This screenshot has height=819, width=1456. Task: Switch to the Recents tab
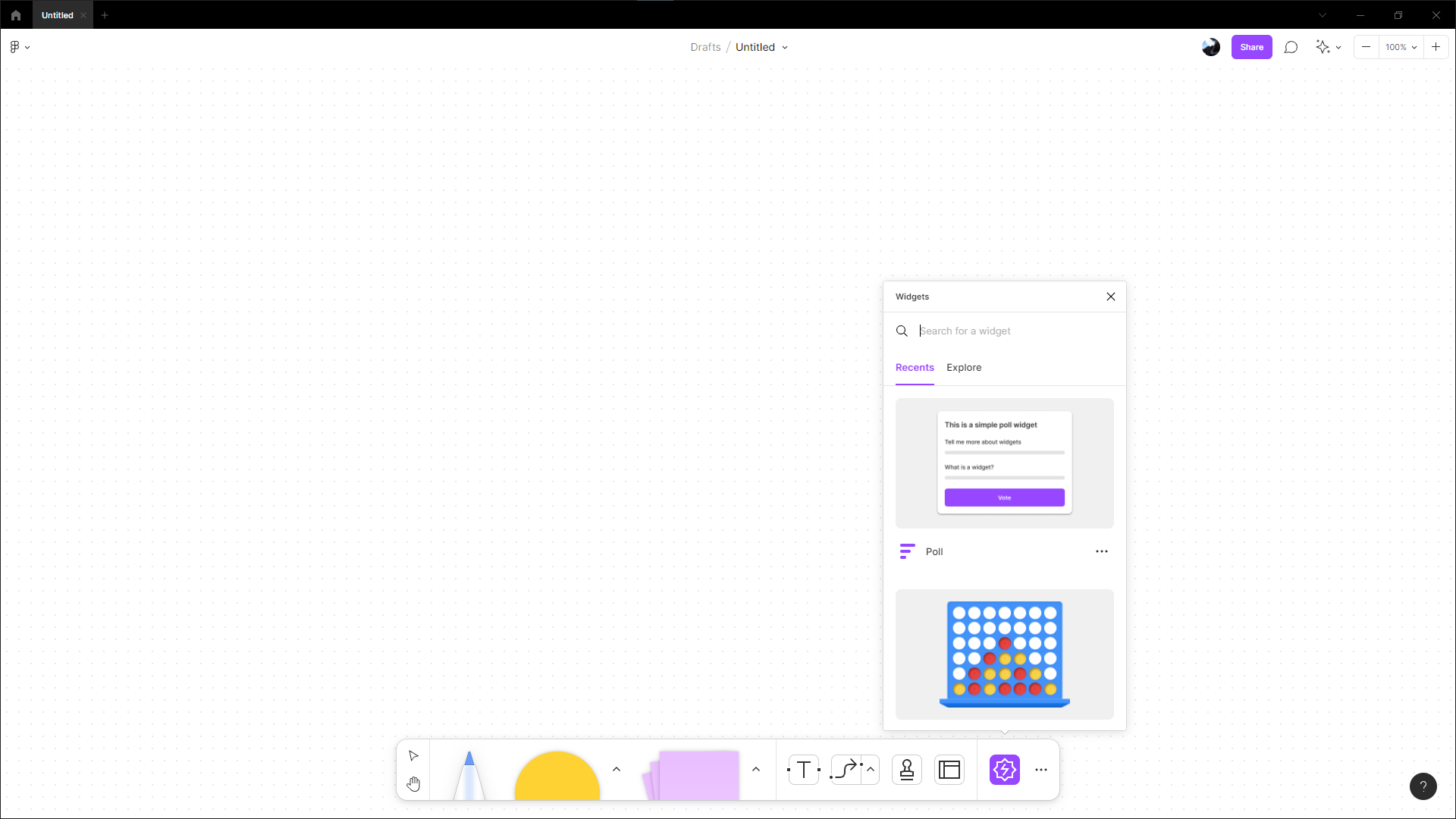coord(914,367)
